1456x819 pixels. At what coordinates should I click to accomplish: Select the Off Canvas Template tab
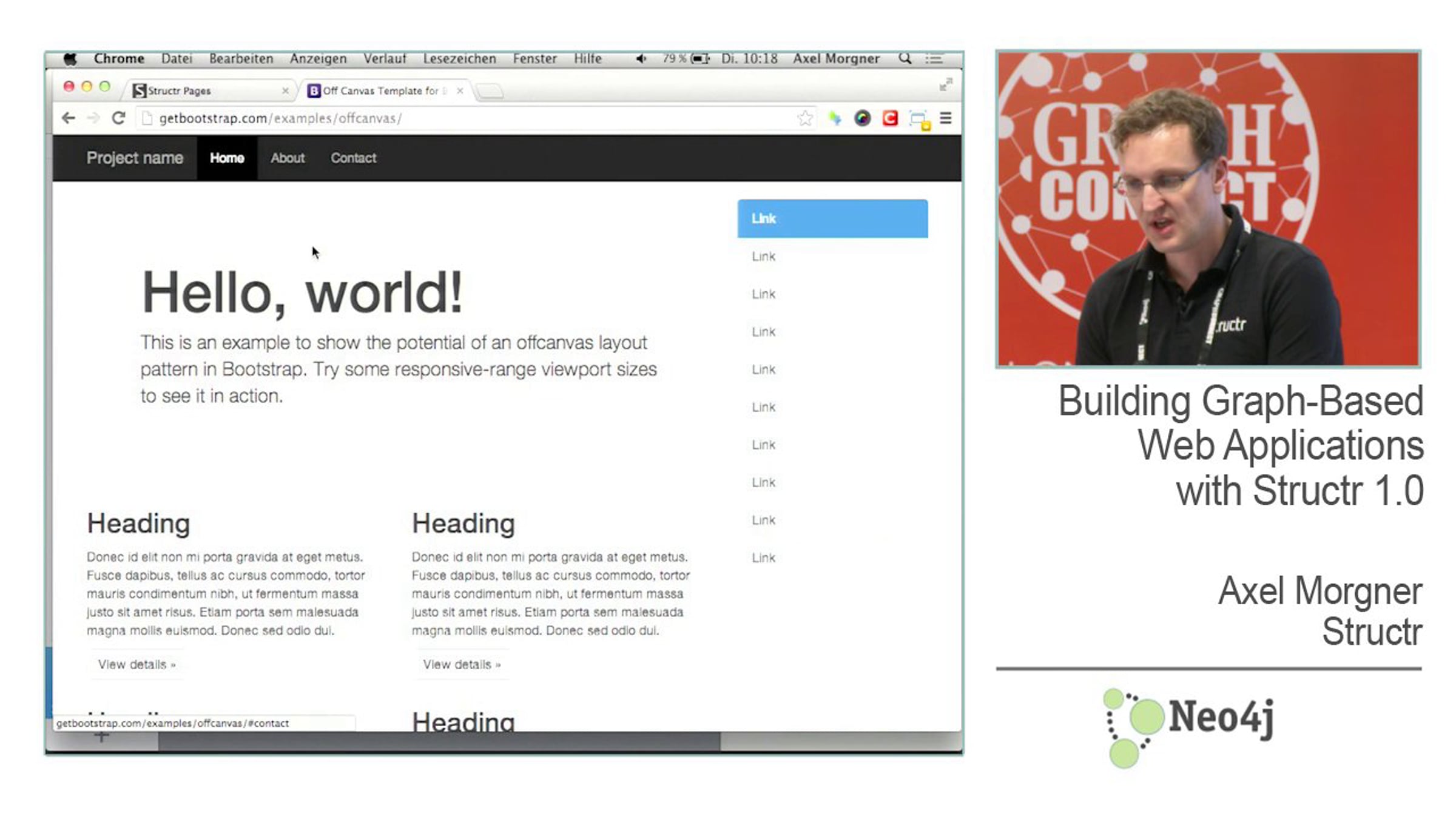coord(386,91)
